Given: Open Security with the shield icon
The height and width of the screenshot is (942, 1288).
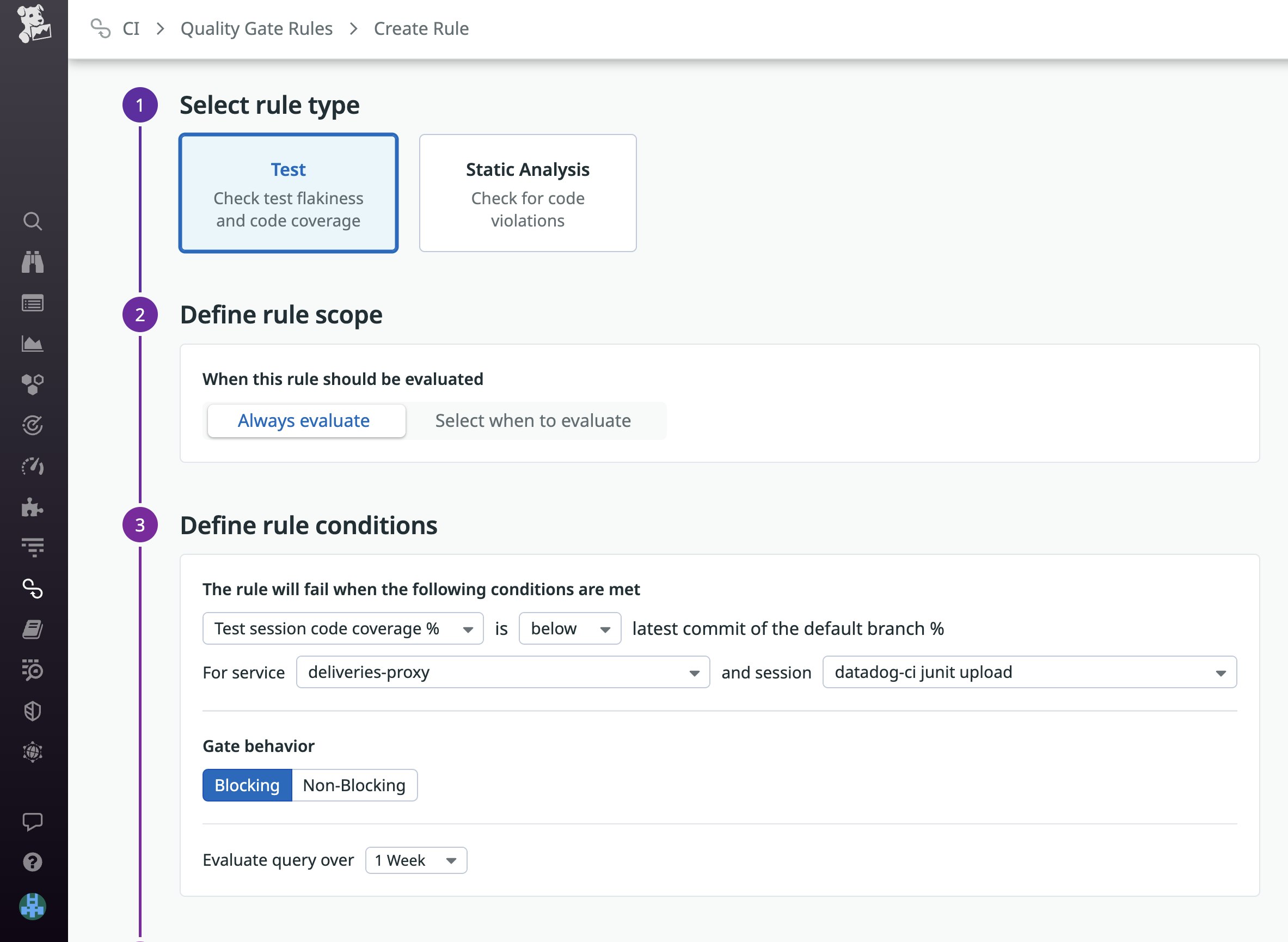Looking at the screenshot, I should click(x=33, y=711).
